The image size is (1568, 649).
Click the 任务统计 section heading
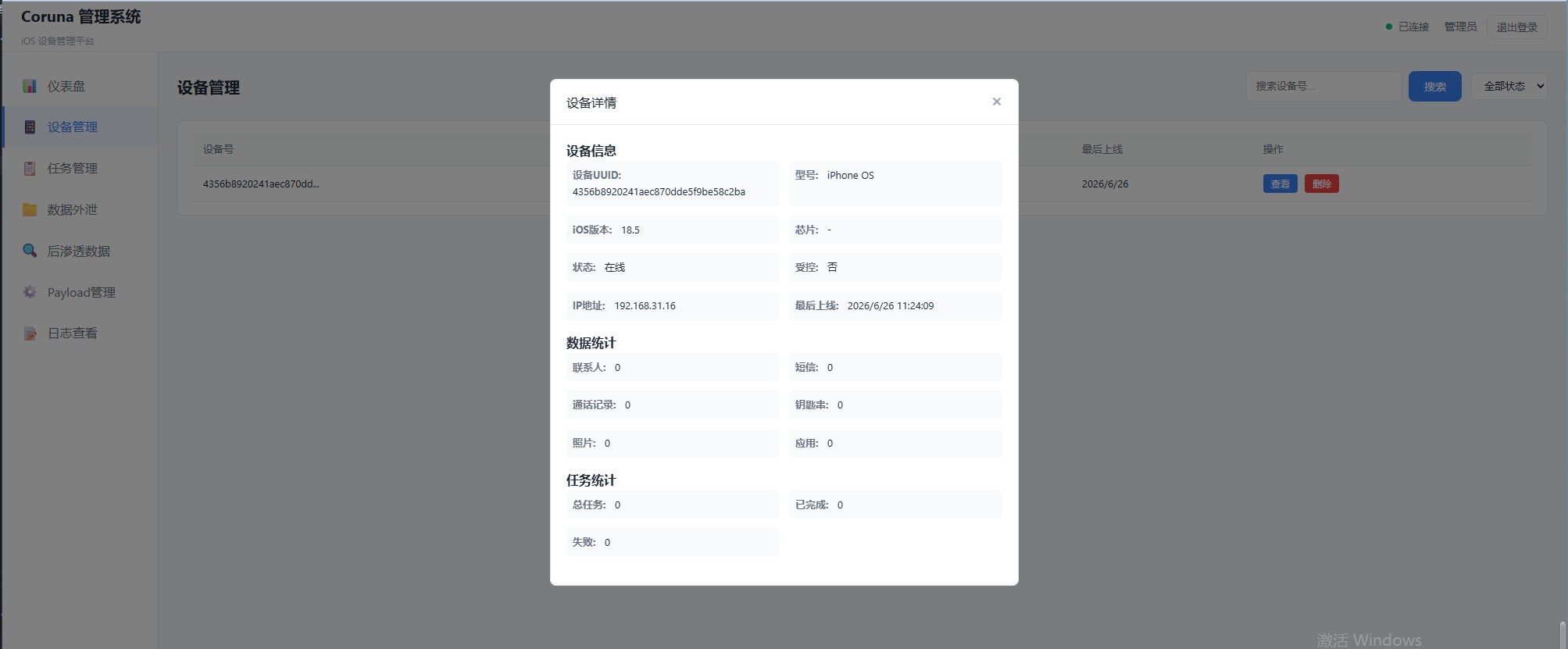[x=591, y=480]
